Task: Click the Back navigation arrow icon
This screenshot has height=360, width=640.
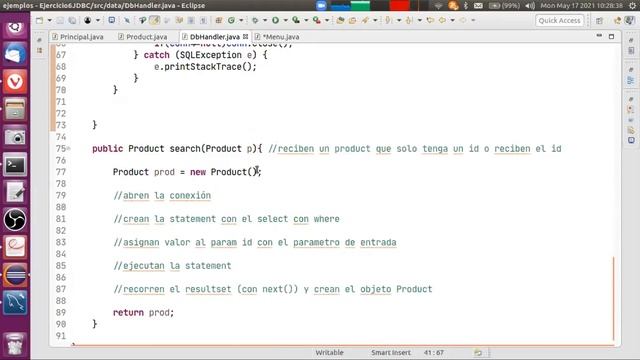Action: click(x=442, y=20)
